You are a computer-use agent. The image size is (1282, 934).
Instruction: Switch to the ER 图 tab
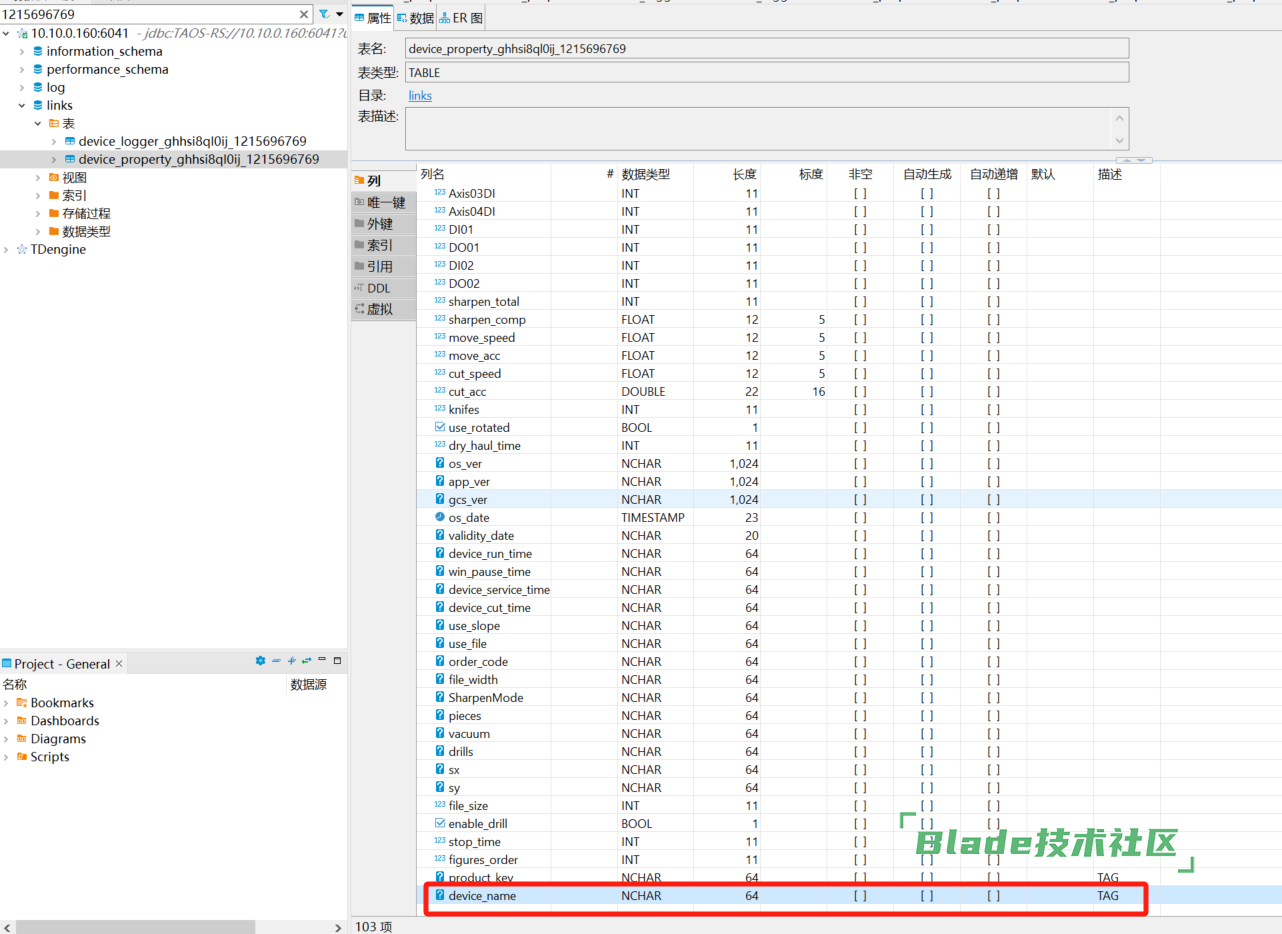pos(462,18)
